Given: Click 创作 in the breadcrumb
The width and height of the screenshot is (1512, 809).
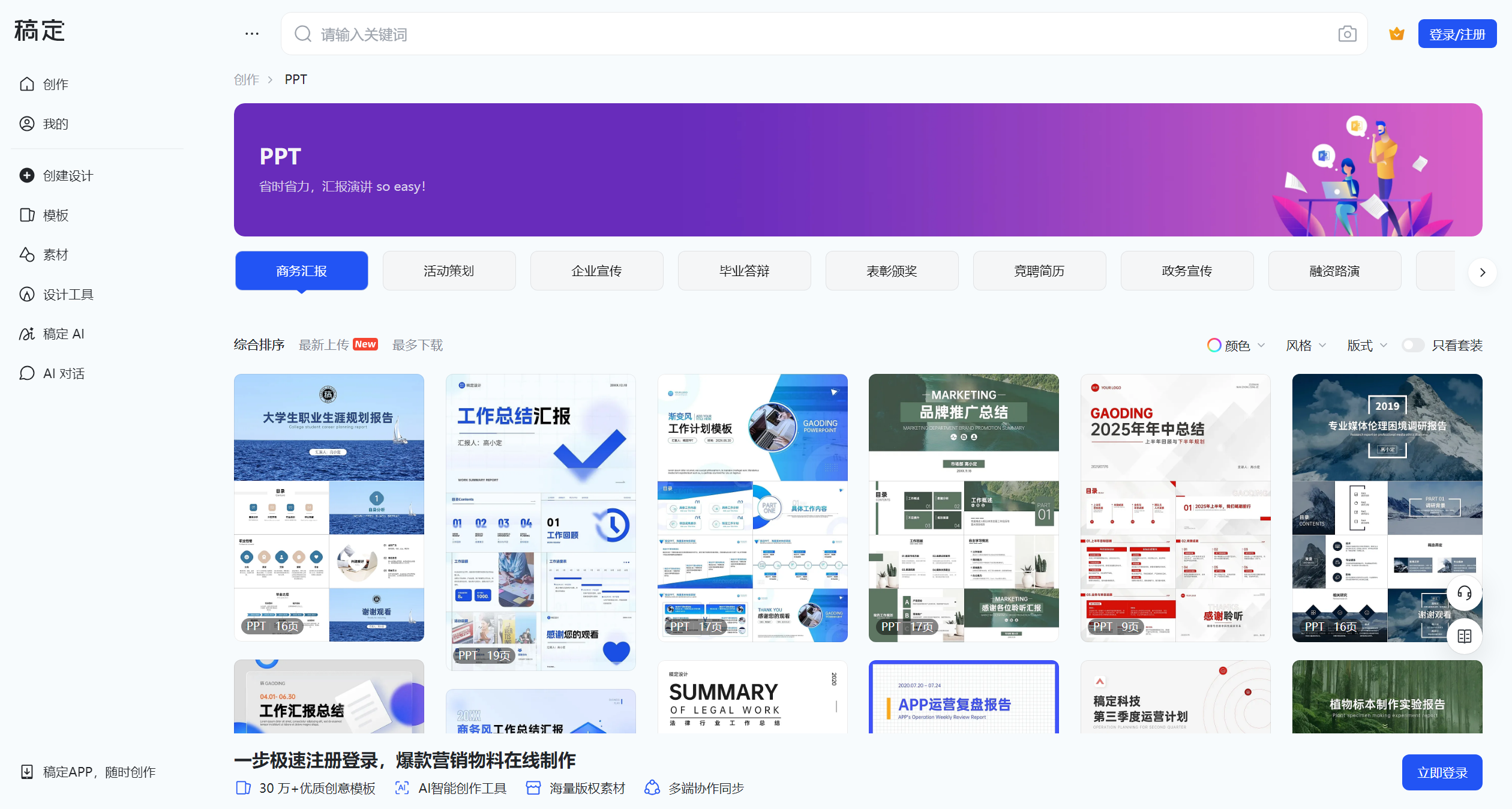Looking at the screenshot, I should click(245, 79).
